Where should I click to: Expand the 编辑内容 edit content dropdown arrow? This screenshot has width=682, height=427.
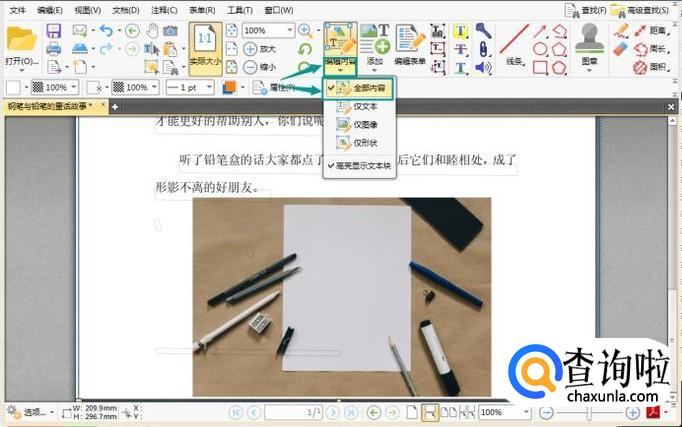point(340,70)
